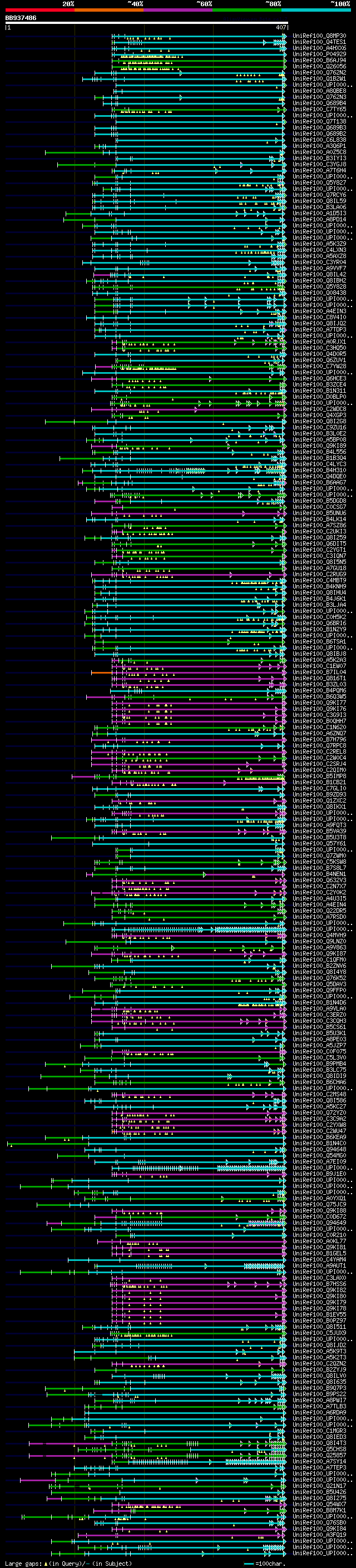356x1568 pixels.
Task: Select hit UniRef100_C6L838
Action: (x=319, y=140)
